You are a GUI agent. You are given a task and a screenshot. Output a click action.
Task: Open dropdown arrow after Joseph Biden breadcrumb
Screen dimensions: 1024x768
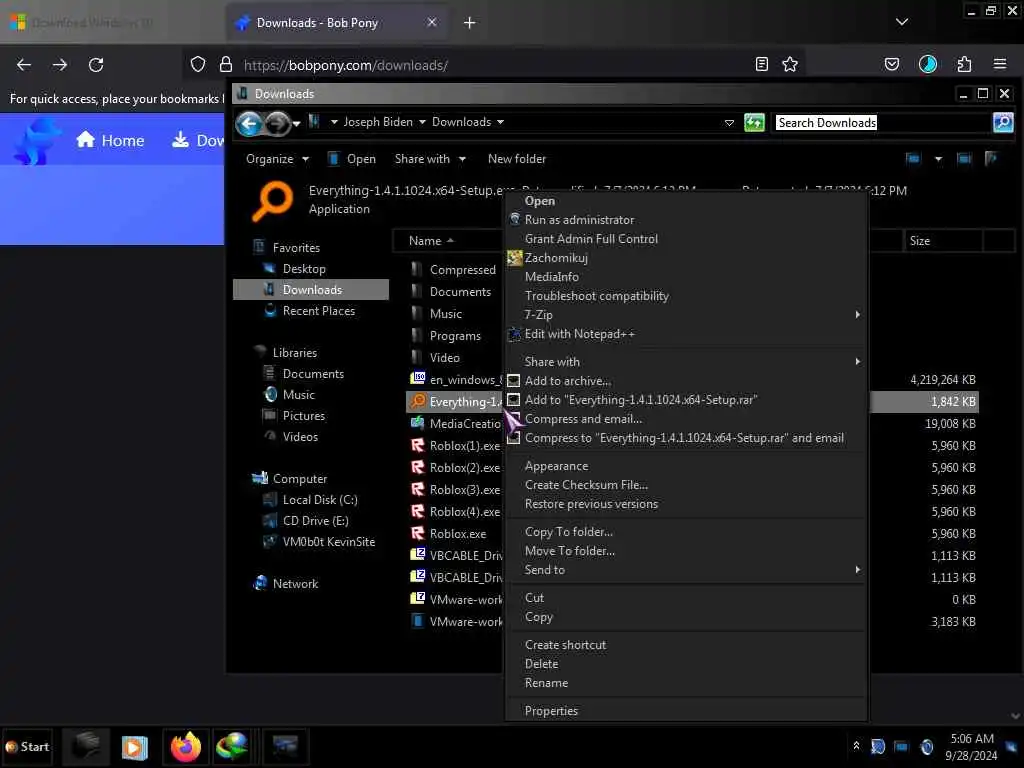coord(423,122)
